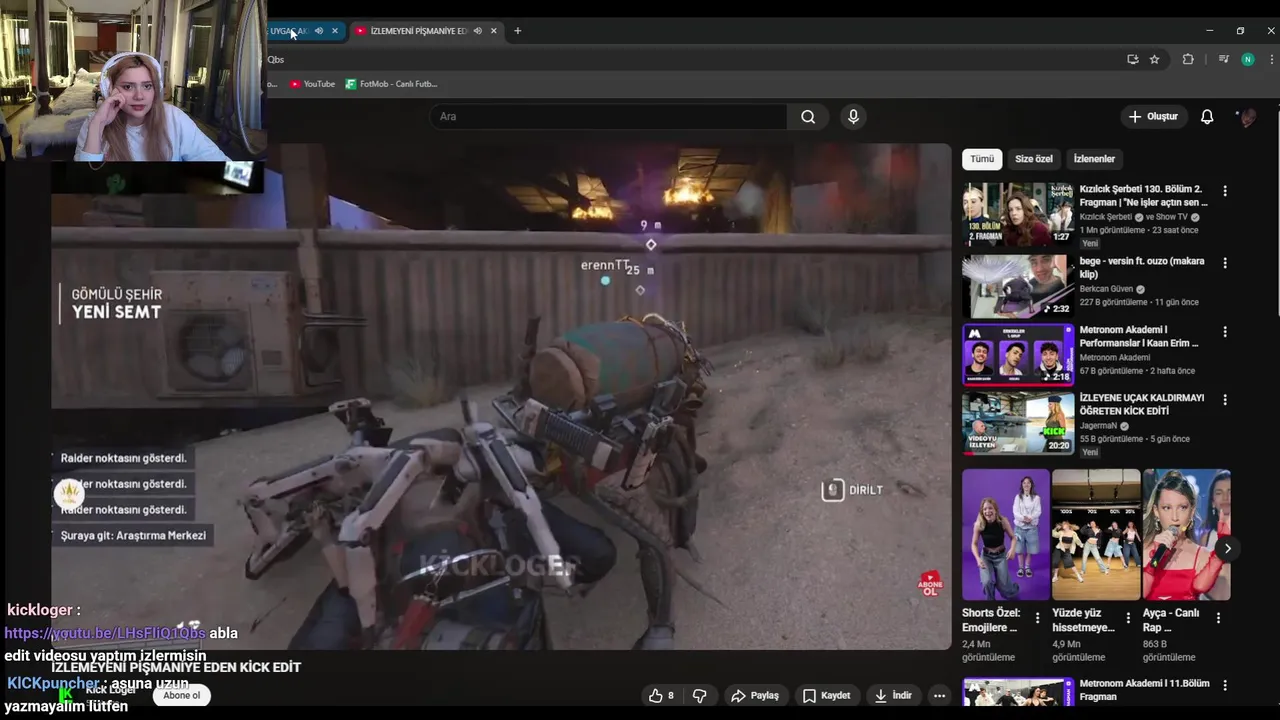Open the media control icon in toolbar
Image resolution: width=1280 pixels, height=720 pixels.
click(x=1222, y=59)
